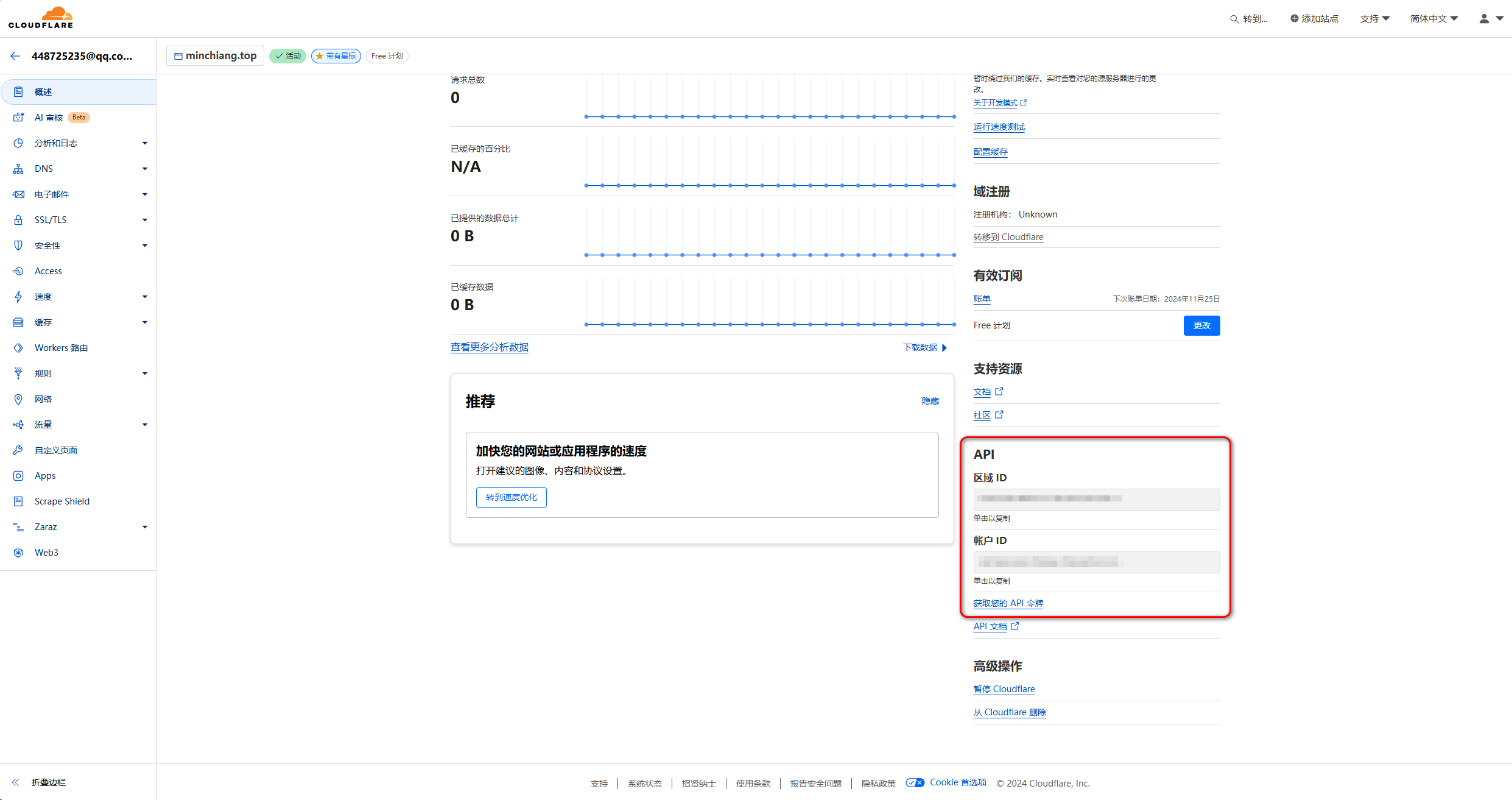Expand the 电子邮件 dropdown arrow
This screenshot has height=800, width=1512.
coord(145,194)
